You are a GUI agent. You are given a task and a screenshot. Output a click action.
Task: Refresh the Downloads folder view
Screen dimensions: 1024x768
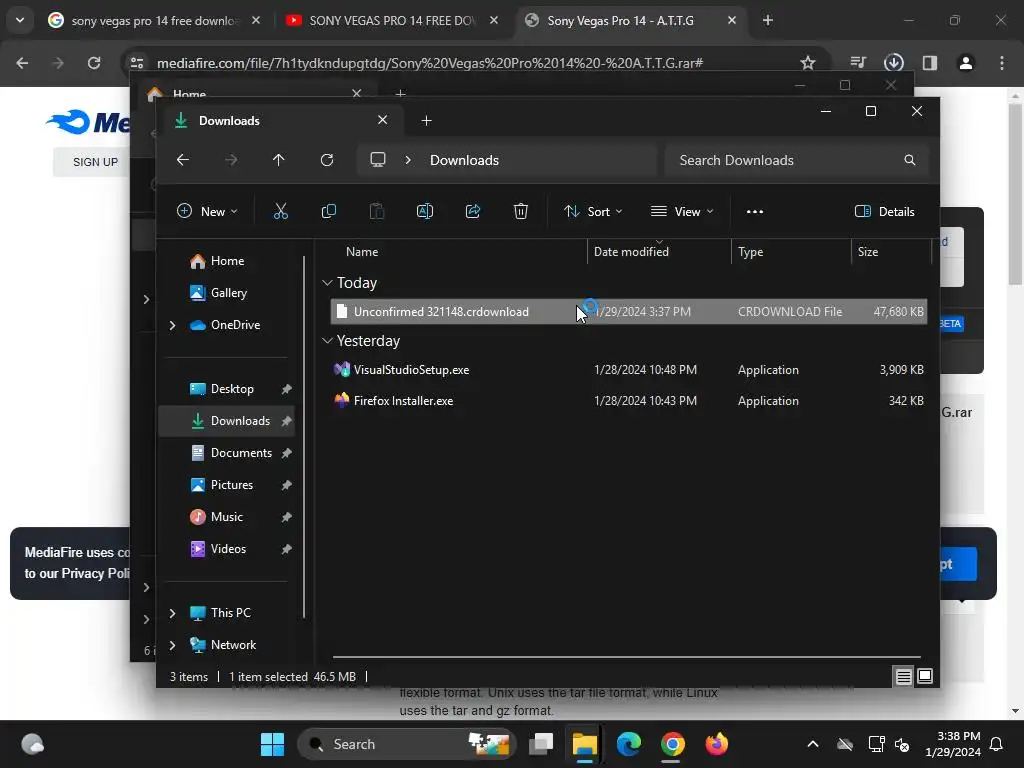coord(327,160)
